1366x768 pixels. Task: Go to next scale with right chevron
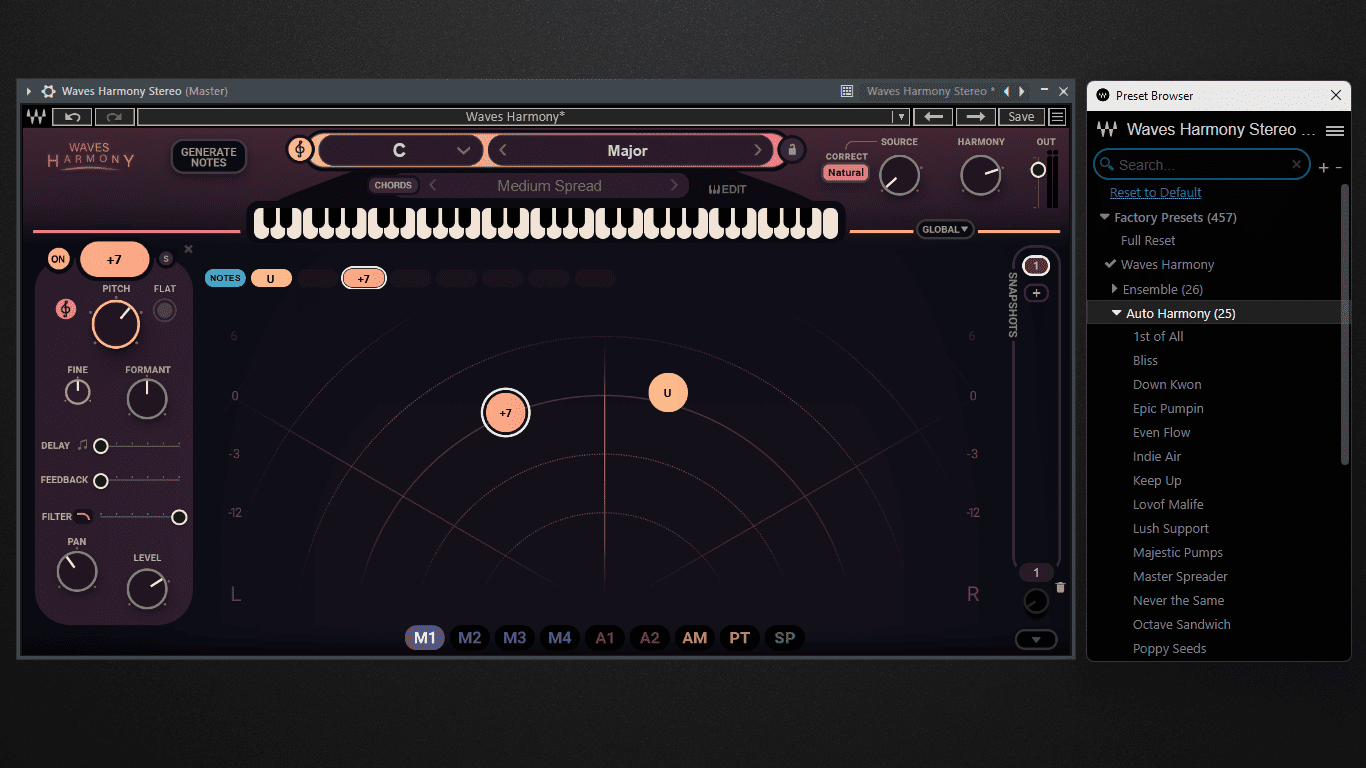point(757,150)
